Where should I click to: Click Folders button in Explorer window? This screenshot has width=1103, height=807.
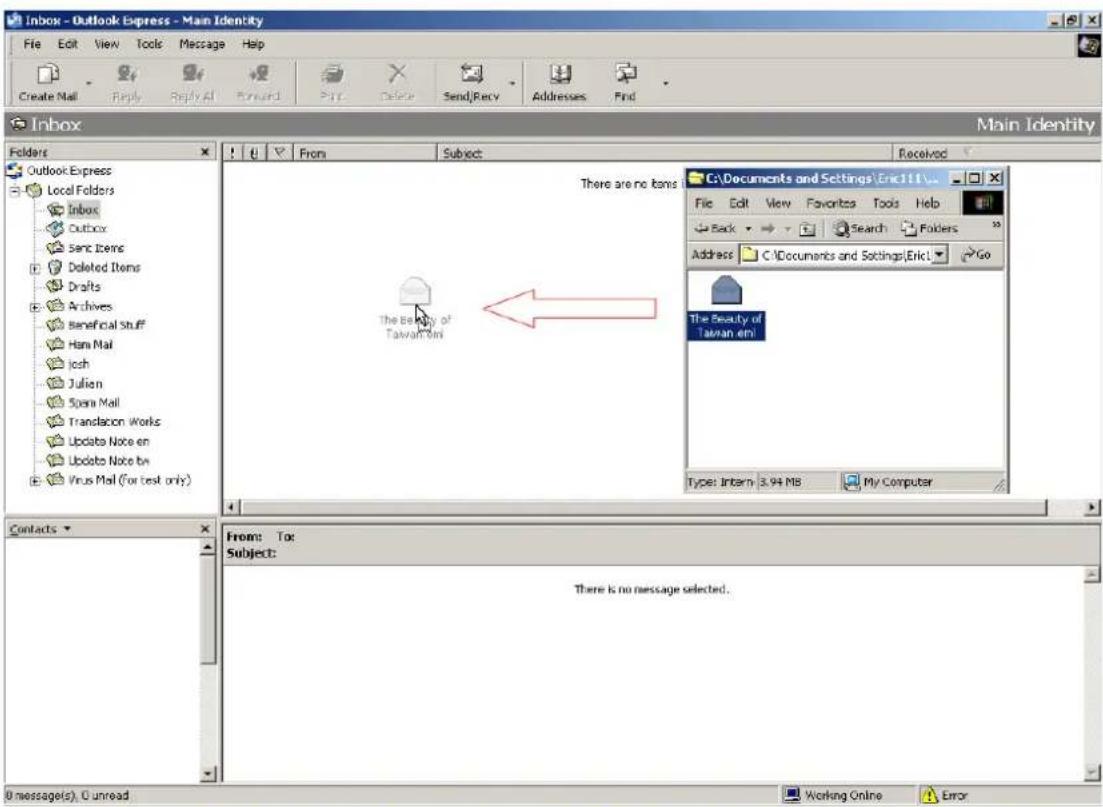930,229
